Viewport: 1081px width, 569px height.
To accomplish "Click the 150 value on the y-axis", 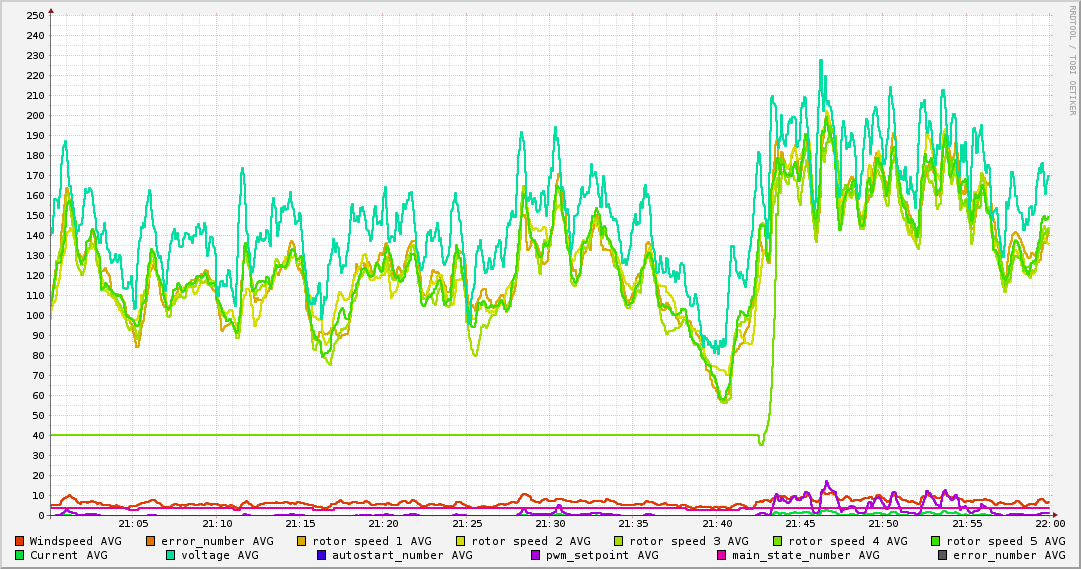I will pyautogui.click(x=34, y=215).
